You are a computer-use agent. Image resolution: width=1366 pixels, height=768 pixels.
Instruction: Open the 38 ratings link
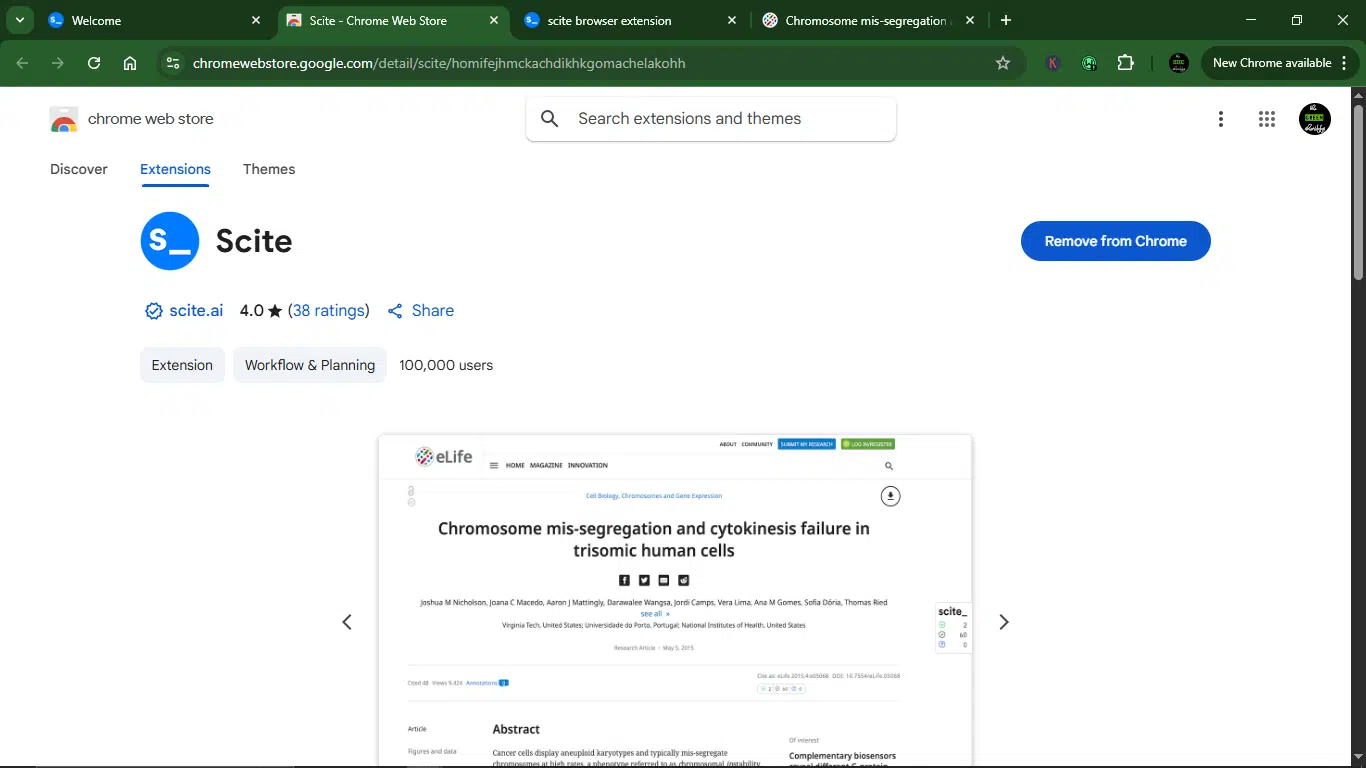pos(328,311)
